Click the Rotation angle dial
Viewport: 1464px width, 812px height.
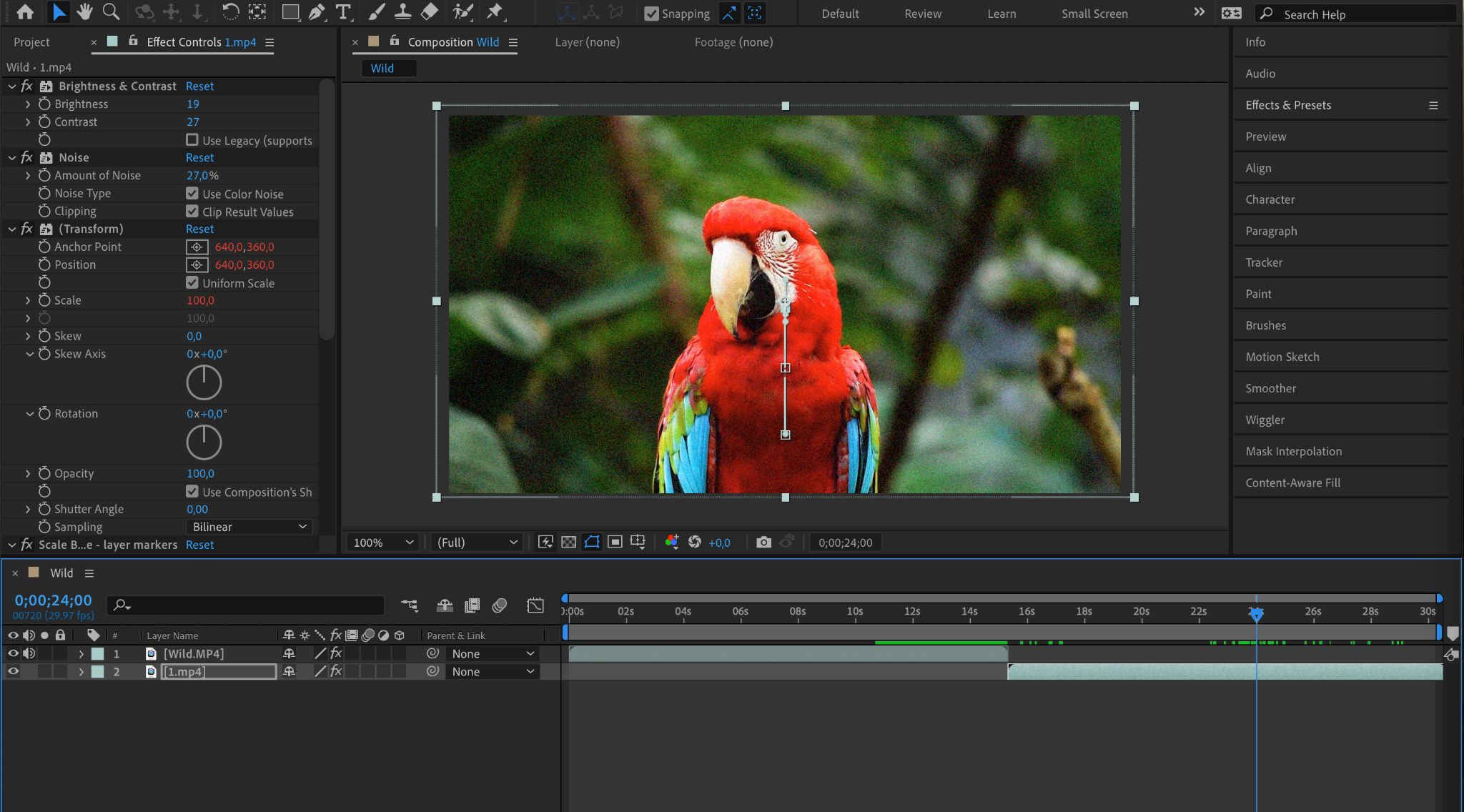(204, 442)
